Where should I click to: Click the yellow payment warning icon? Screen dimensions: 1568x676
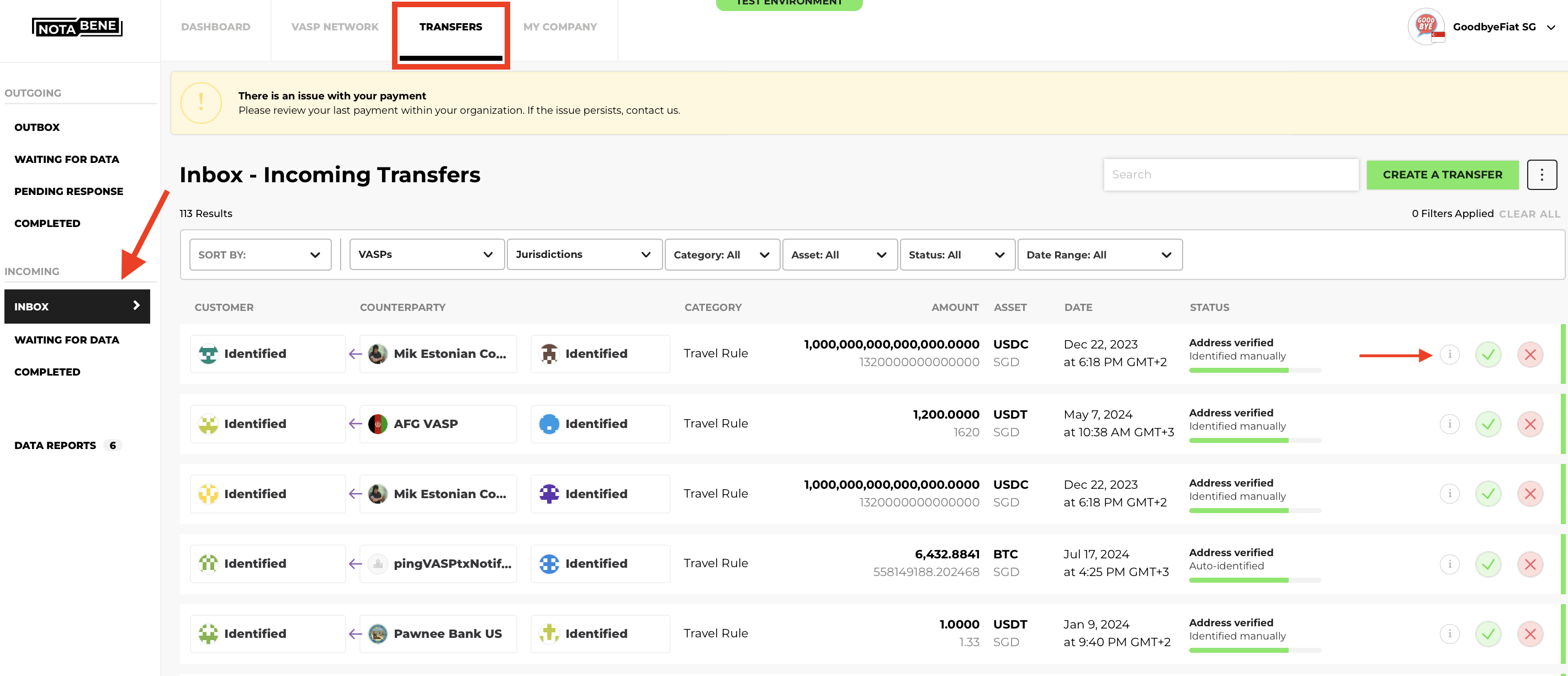(x=201, y=103)
